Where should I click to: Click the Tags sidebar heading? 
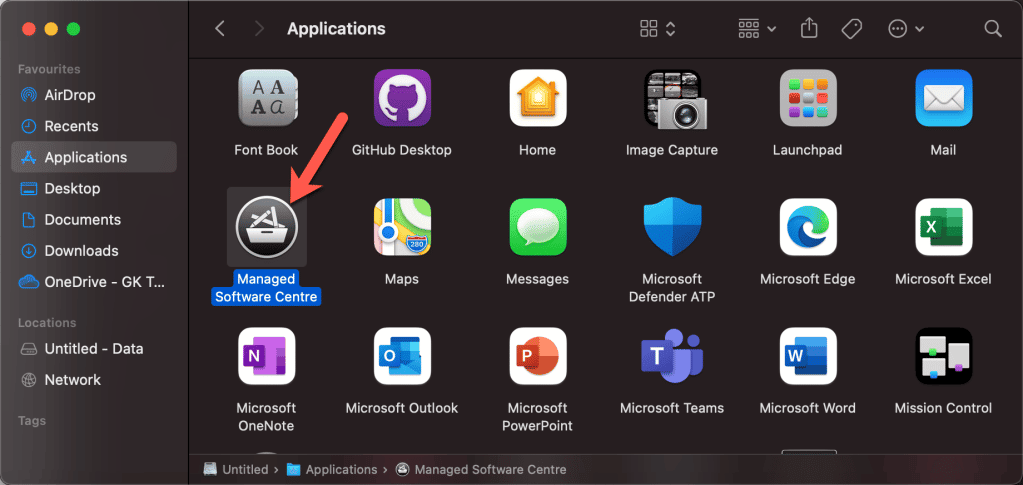tap(31, 421)
